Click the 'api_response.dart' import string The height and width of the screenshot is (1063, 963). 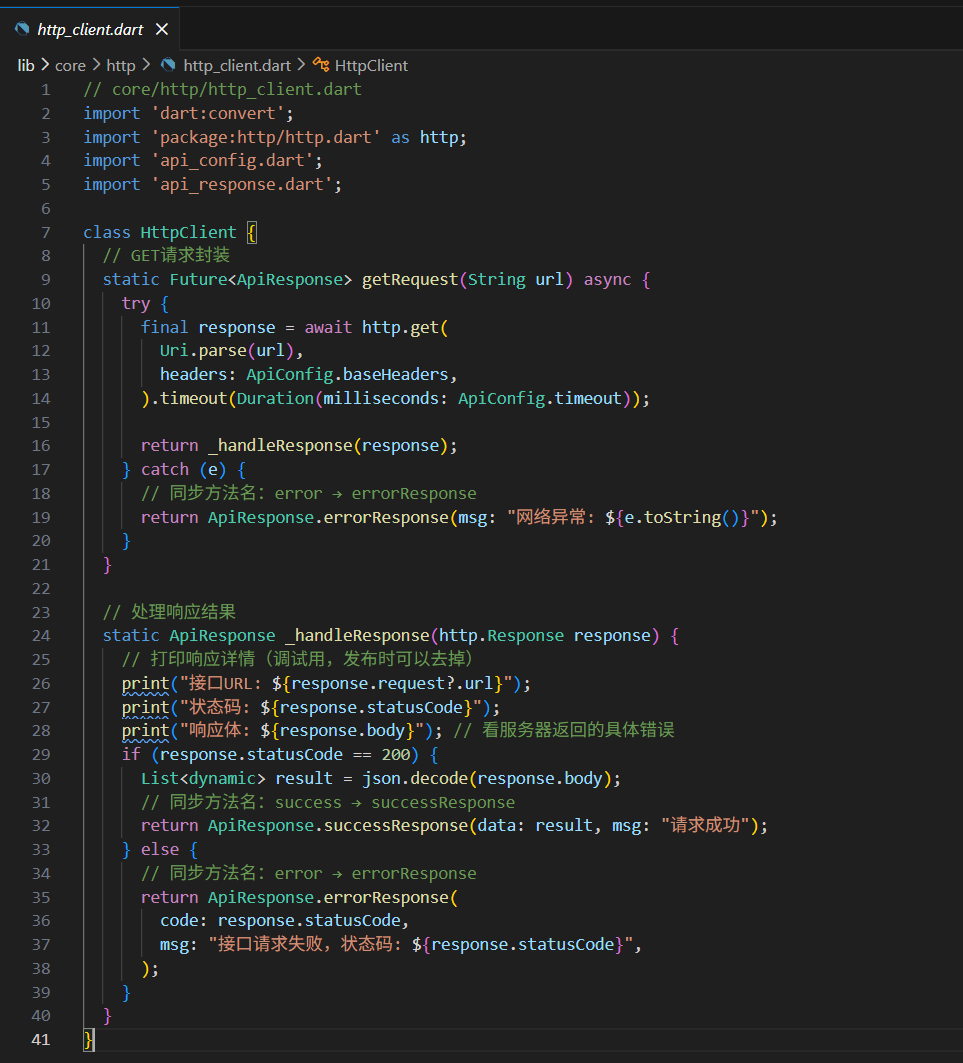241,184
